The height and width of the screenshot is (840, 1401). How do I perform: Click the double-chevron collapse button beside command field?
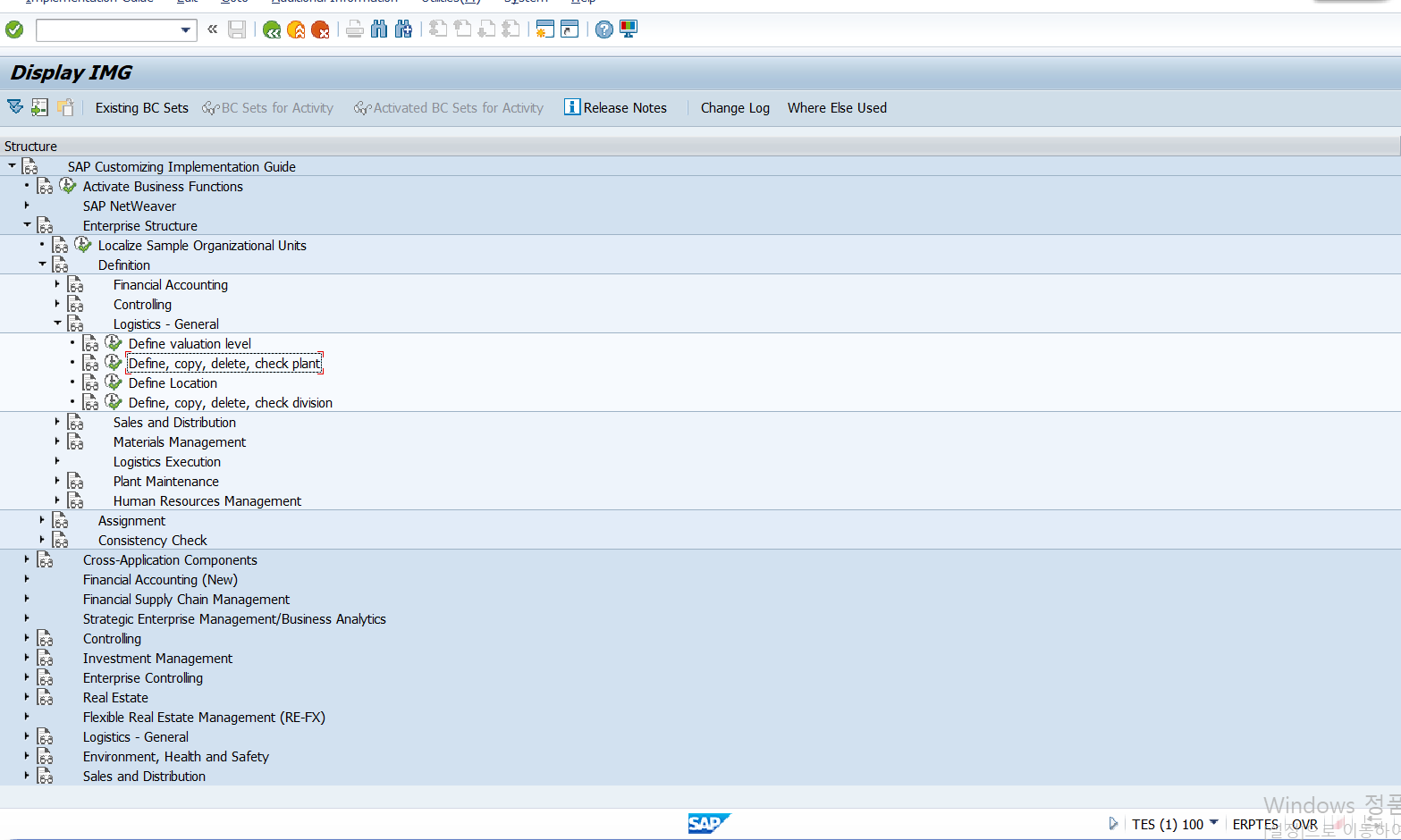coord(213,29)
